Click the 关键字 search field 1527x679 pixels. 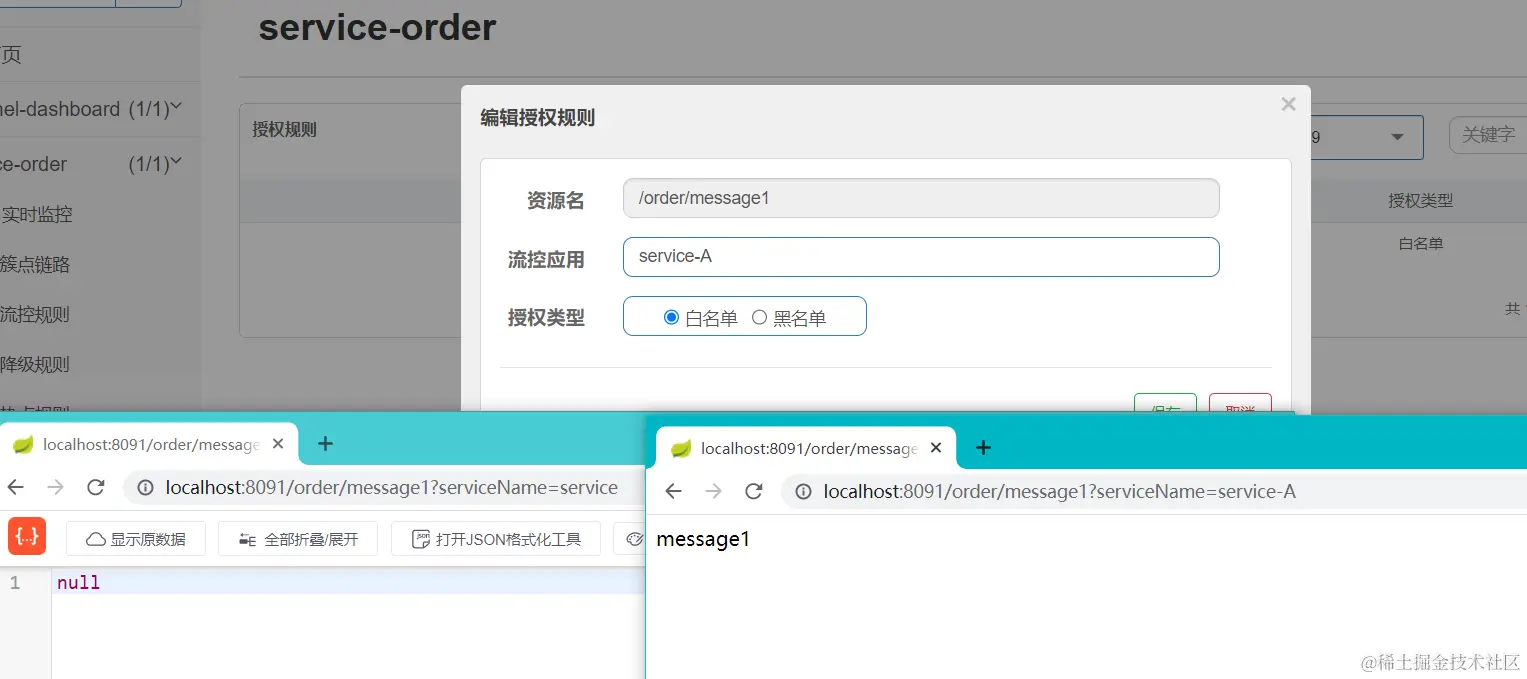[x=1488, y=134]
